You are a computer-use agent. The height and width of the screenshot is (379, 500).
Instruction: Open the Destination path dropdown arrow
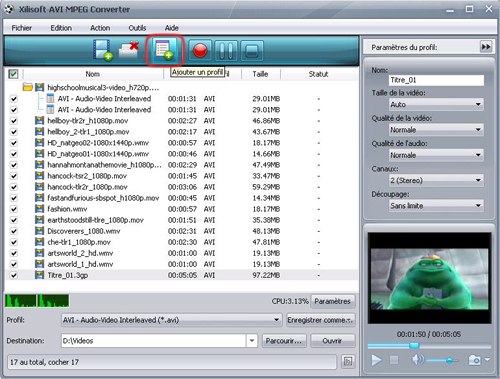[x=252, y=341]
